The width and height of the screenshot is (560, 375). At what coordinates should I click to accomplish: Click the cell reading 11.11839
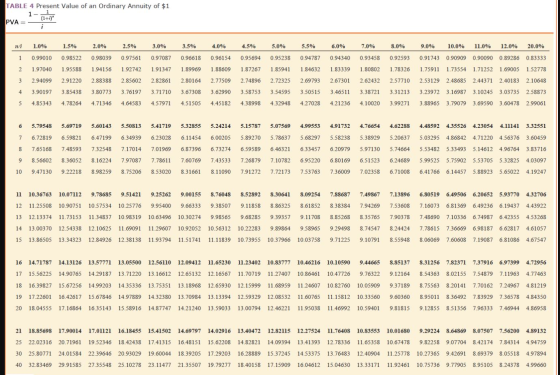point(219,240)
